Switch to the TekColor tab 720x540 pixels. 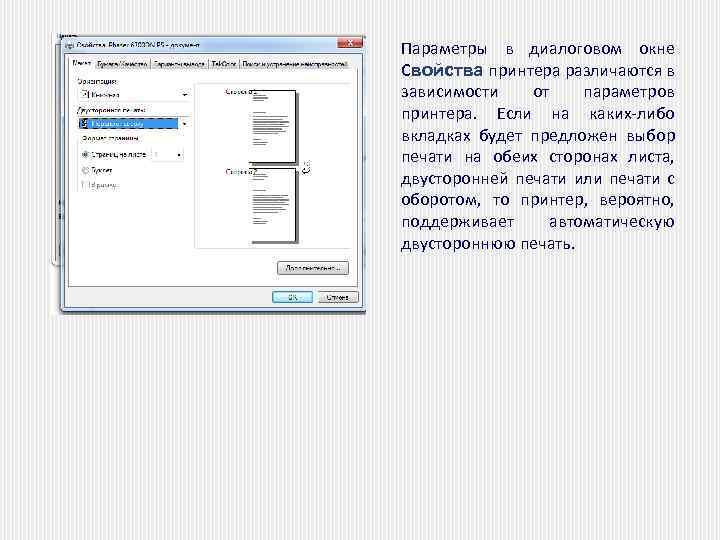tap(224, 64)
